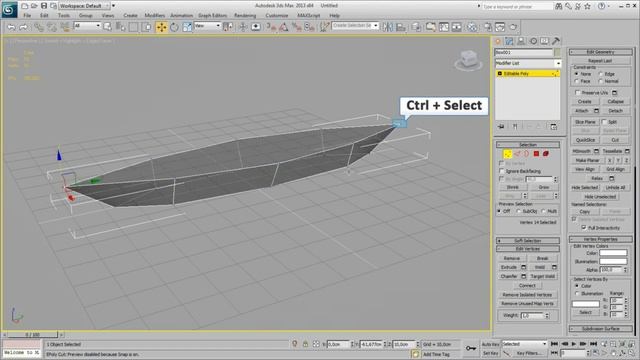Enable Preserve UVs checkbox
This screenshot has height=360, width=640.
[578, 93]
